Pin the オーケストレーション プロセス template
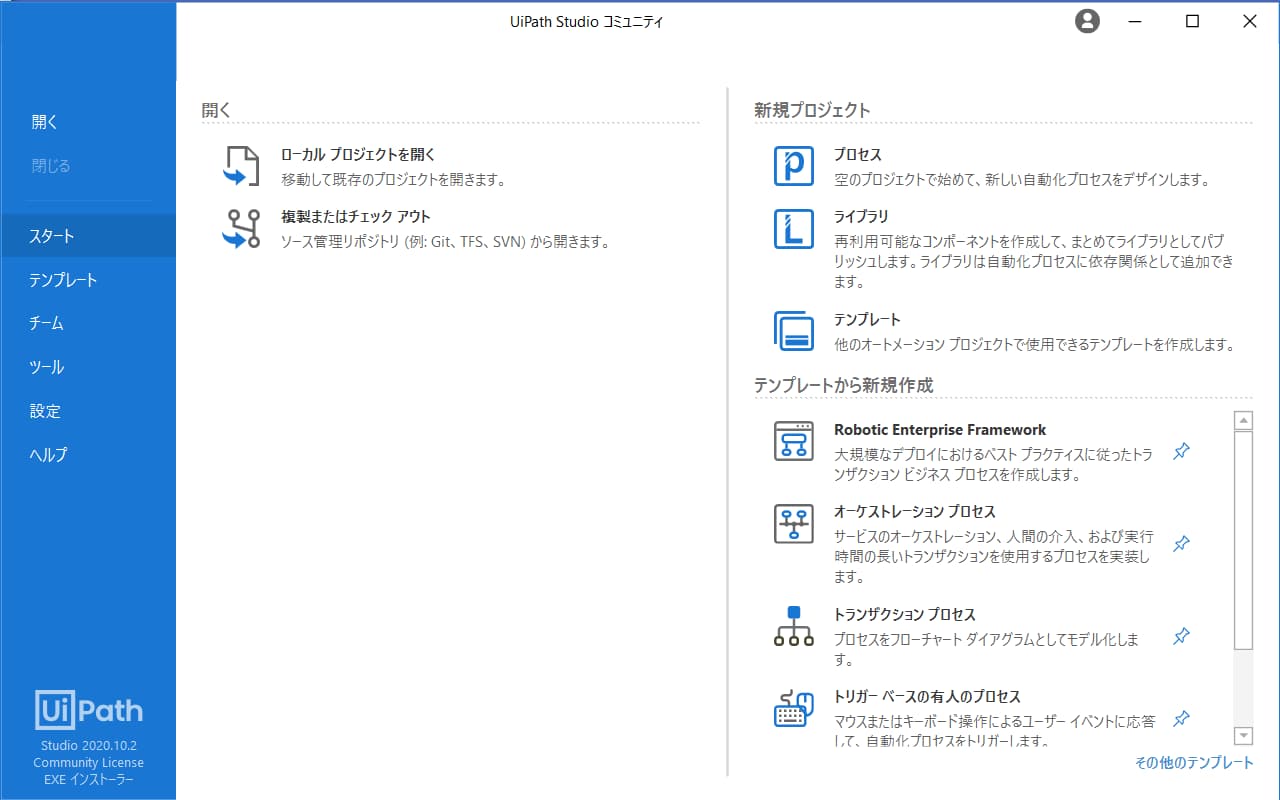The width and height of the screenshot is (1280, 800). click(x=1181, y=544)
